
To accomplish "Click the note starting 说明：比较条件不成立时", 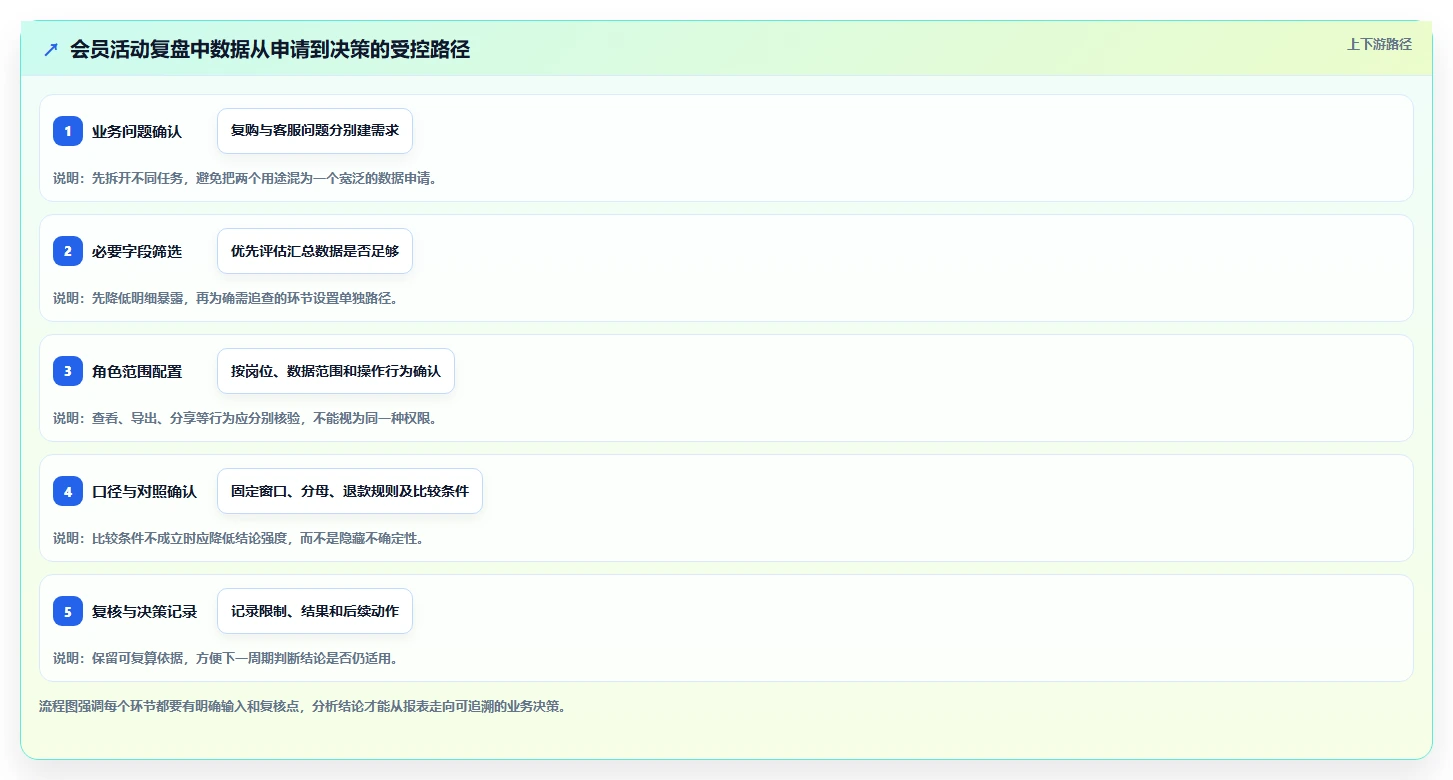I will (x=239, y=538).
